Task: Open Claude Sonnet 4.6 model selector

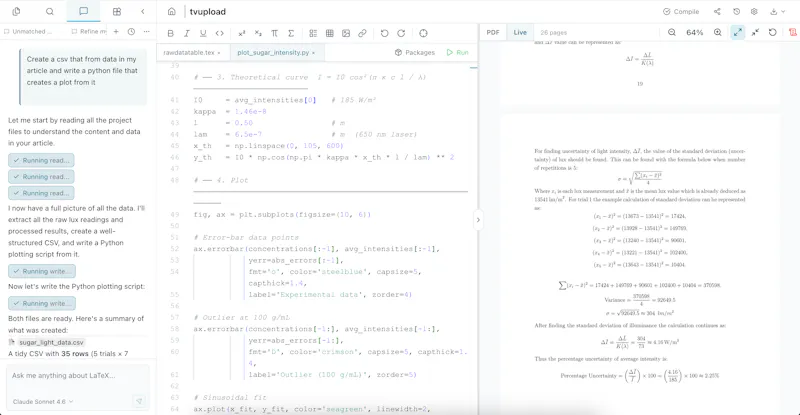Action: tap(43, 402)
